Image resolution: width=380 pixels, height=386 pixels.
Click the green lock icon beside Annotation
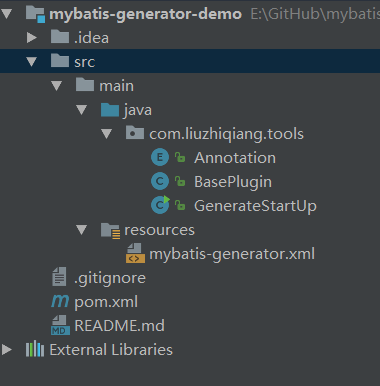pyautogui.click(x=180, y=157)
